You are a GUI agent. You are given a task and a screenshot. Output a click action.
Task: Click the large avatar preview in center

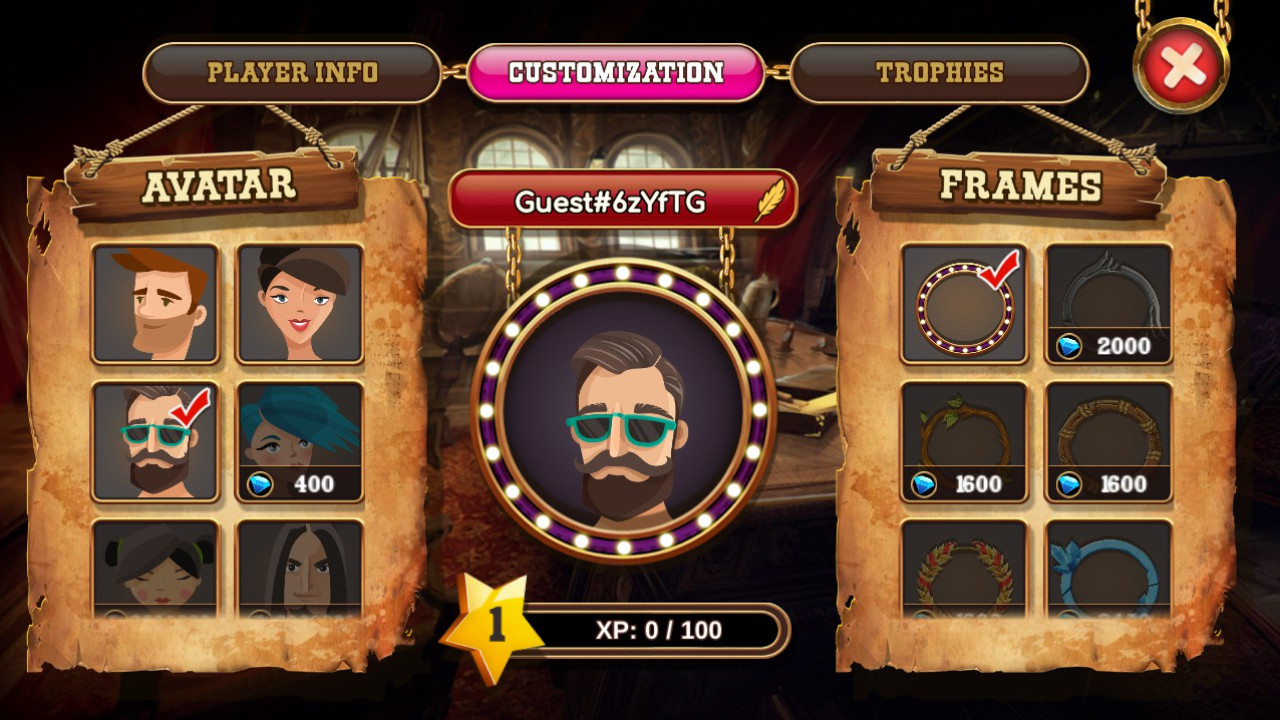point(623,410)
